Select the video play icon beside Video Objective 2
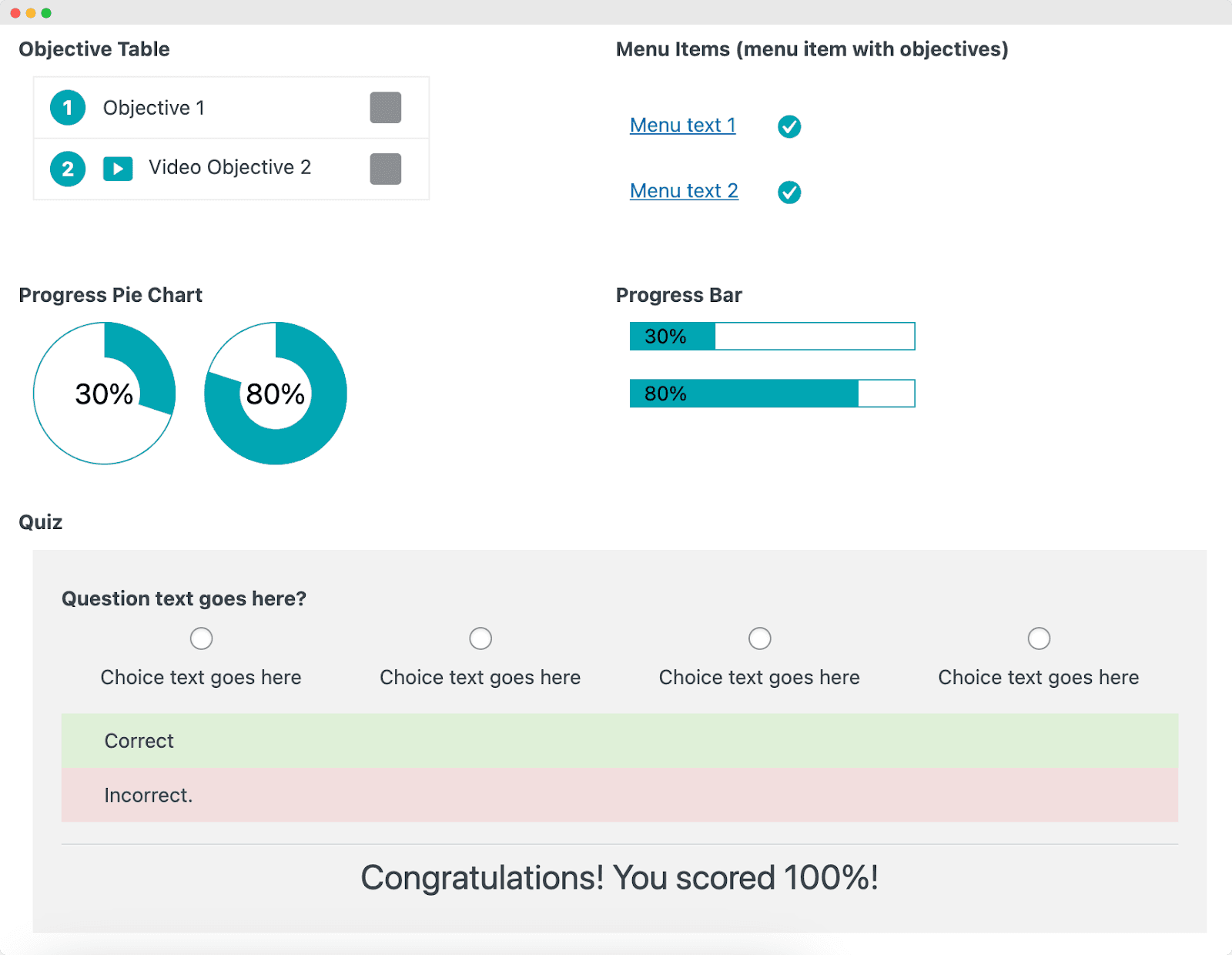This screenshot has height=955, width=1232. tap(117, 168)
